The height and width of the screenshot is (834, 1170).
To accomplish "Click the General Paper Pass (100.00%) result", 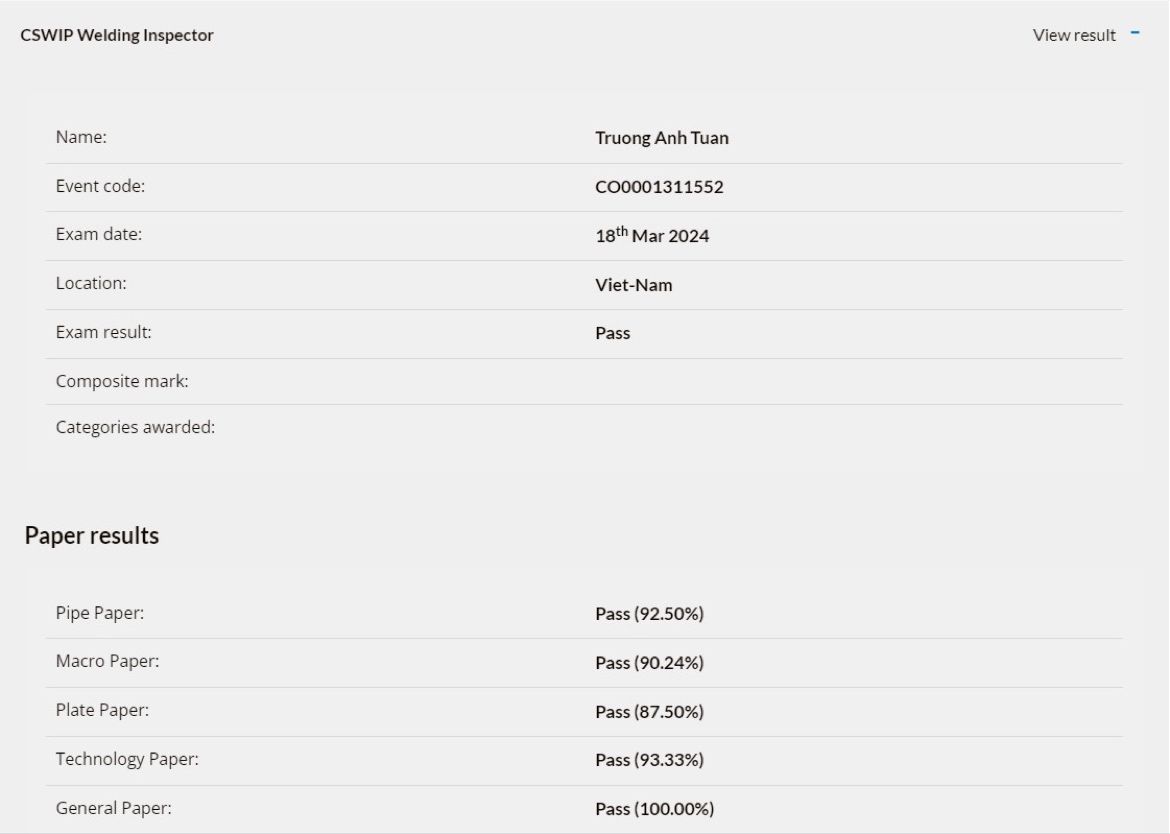I will (654, 809).
